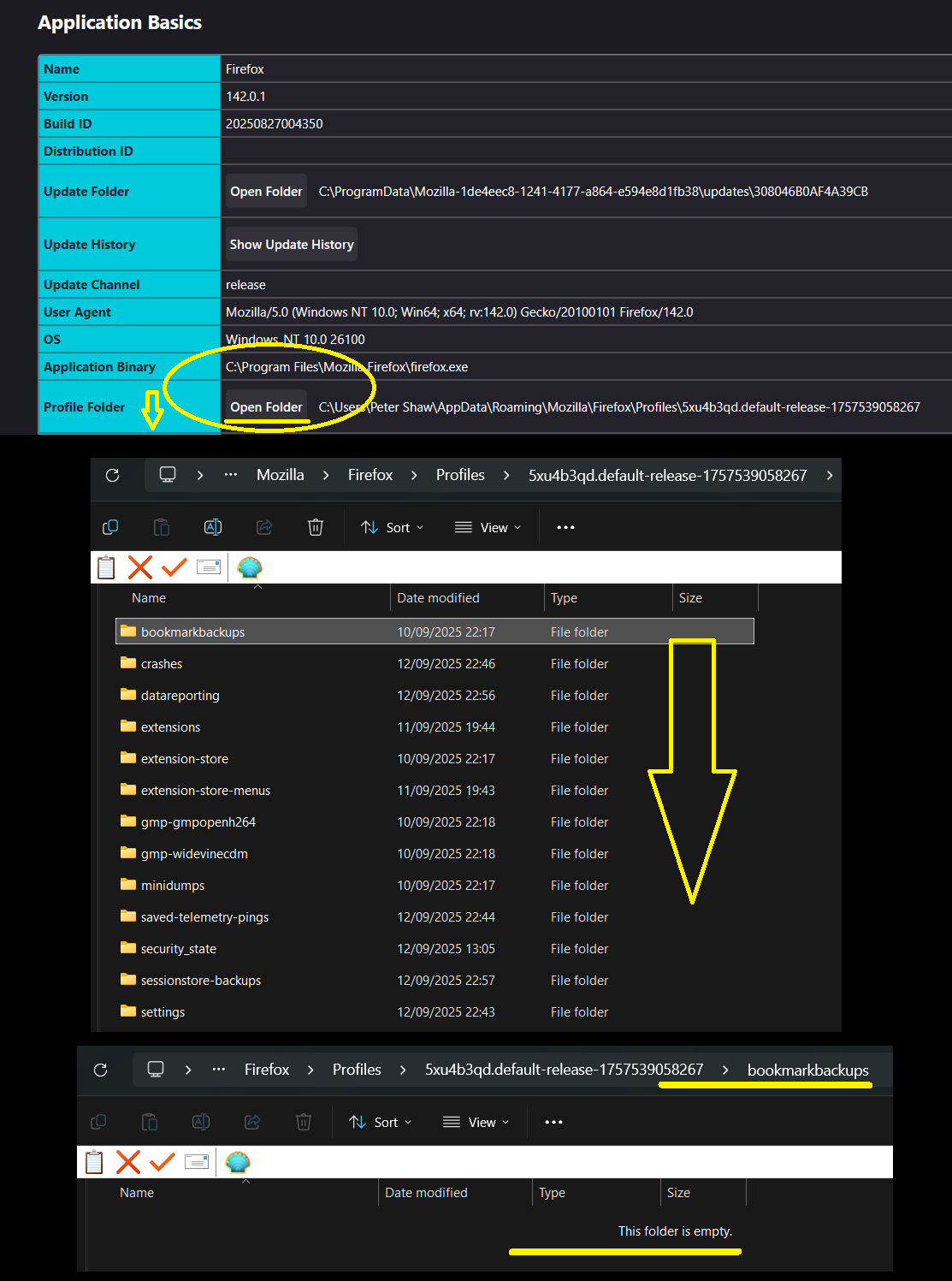The width and height of the screenshot is (952, 1281).
Task: Click the Delete trash icon above the folder list
Action: pos(316,527)
